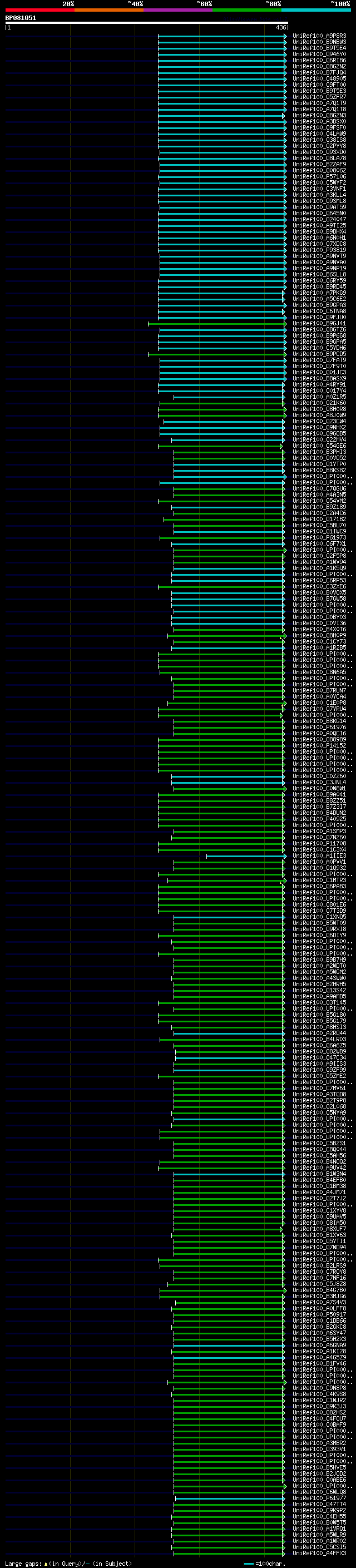Select hit entry UniRef100_A7Q1T8
Screen dimensions: 356x1568
(x=319, y=110)
